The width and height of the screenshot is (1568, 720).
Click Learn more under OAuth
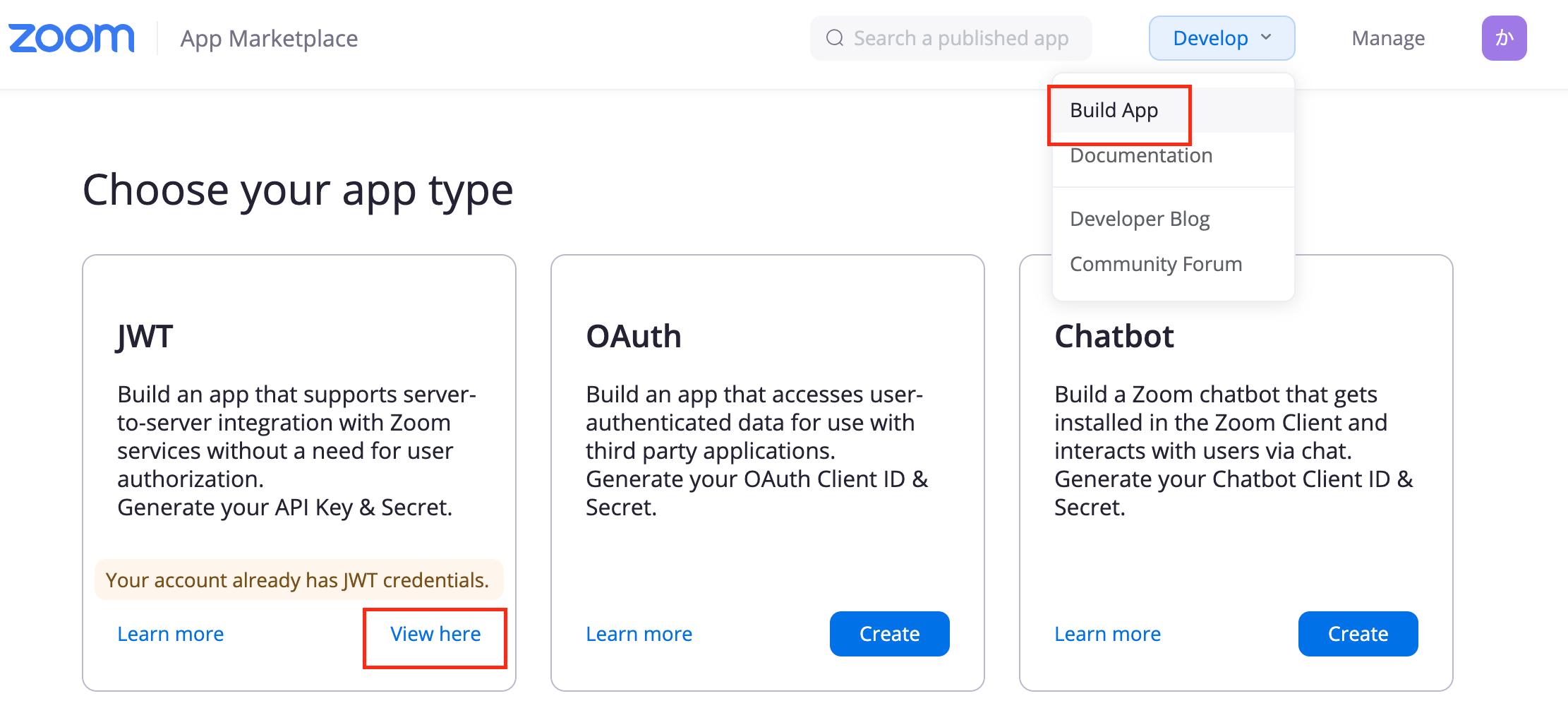click(639, 633)
